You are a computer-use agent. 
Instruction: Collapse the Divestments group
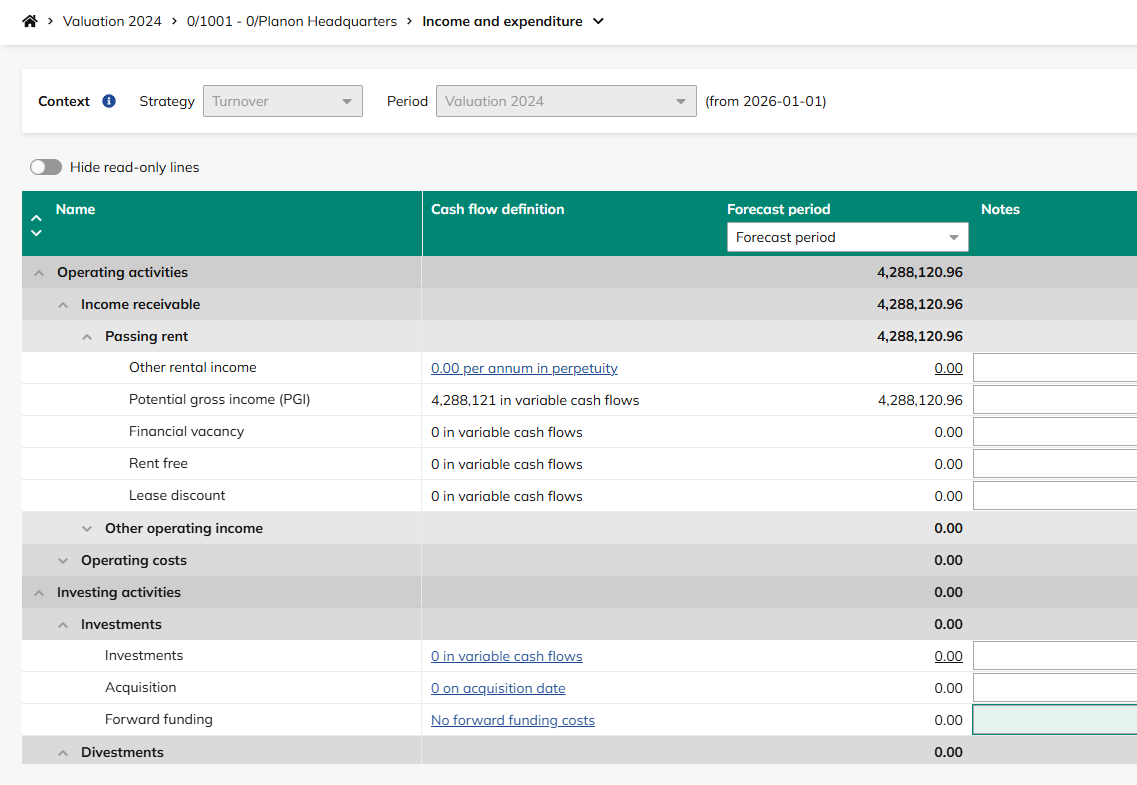pos(63,752)
